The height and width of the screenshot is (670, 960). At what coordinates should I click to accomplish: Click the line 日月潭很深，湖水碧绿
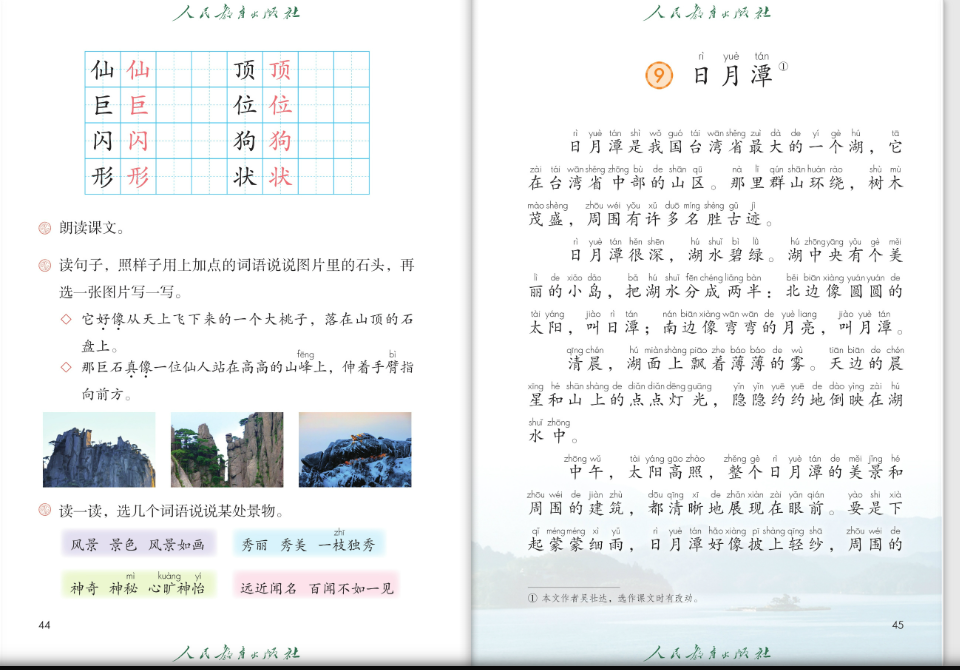671,255
